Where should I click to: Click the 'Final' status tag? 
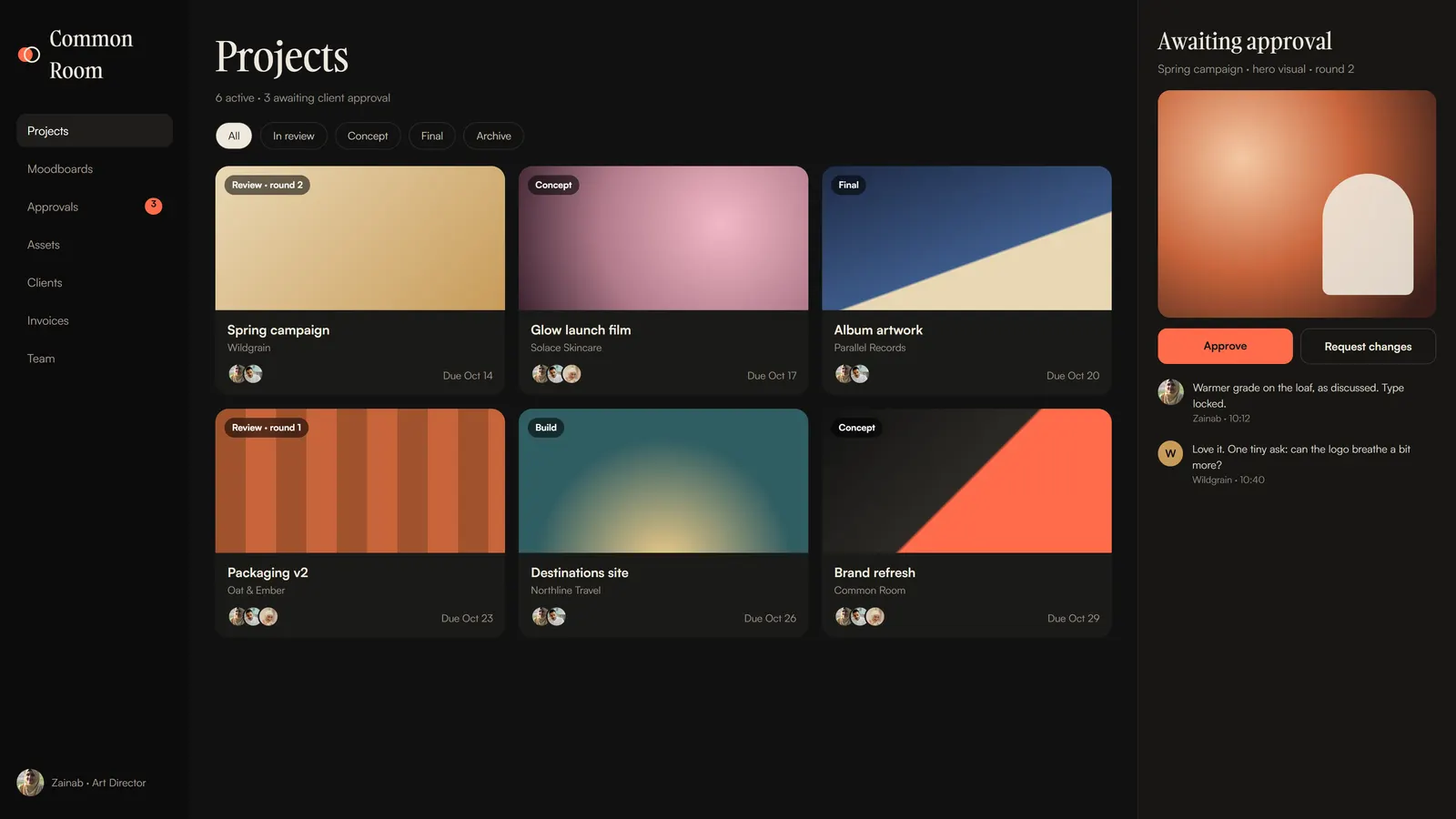click(x=848, y=185)
